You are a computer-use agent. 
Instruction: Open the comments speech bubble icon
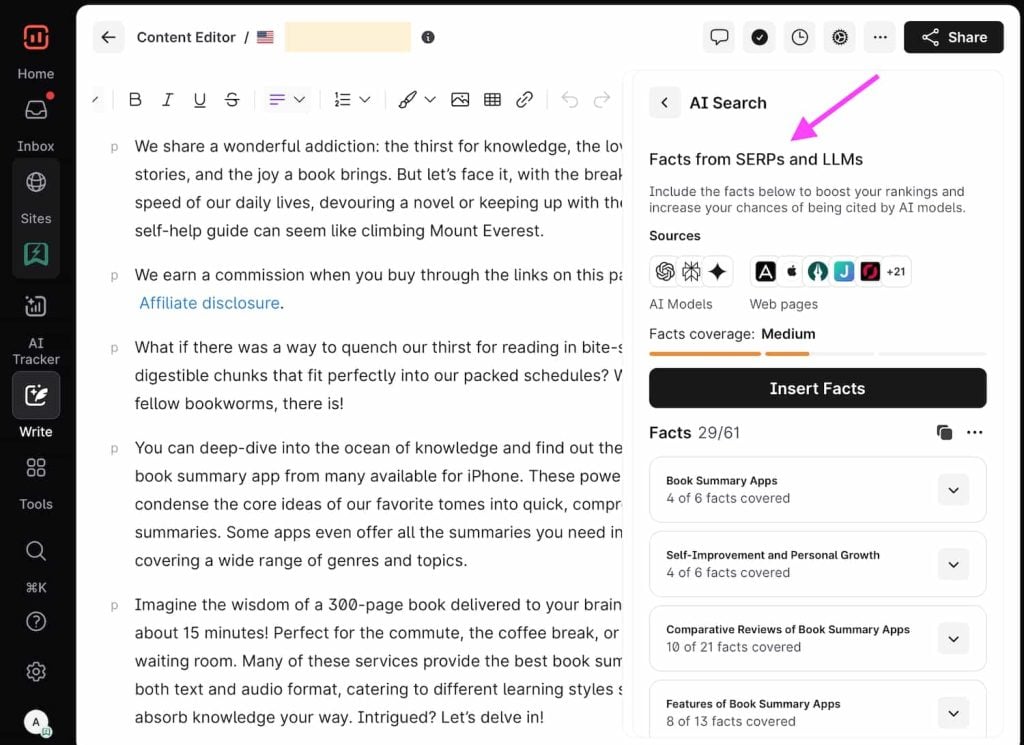point(719,37)
